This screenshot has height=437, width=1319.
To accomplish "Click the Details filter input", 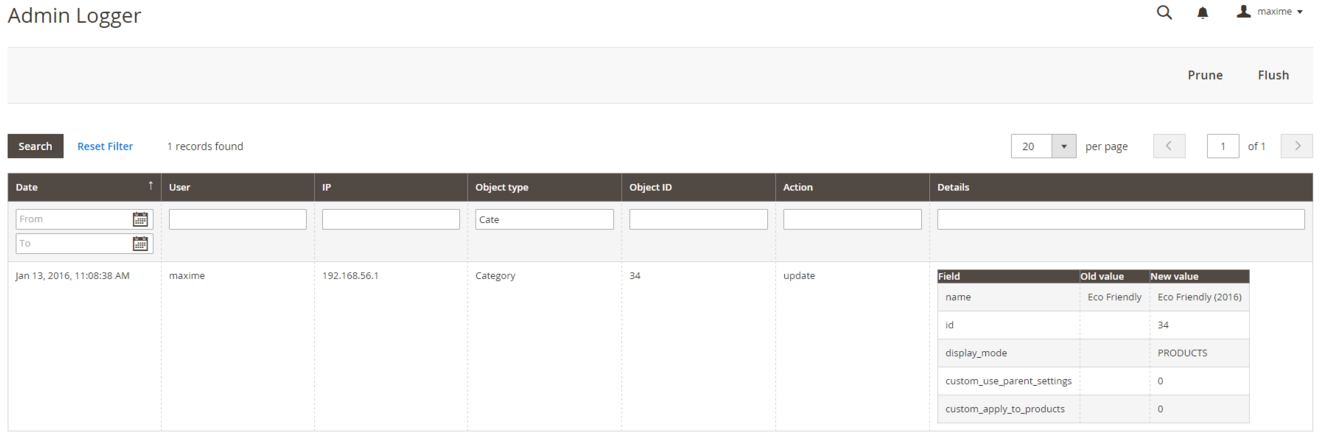I will tap(1120, 219).
